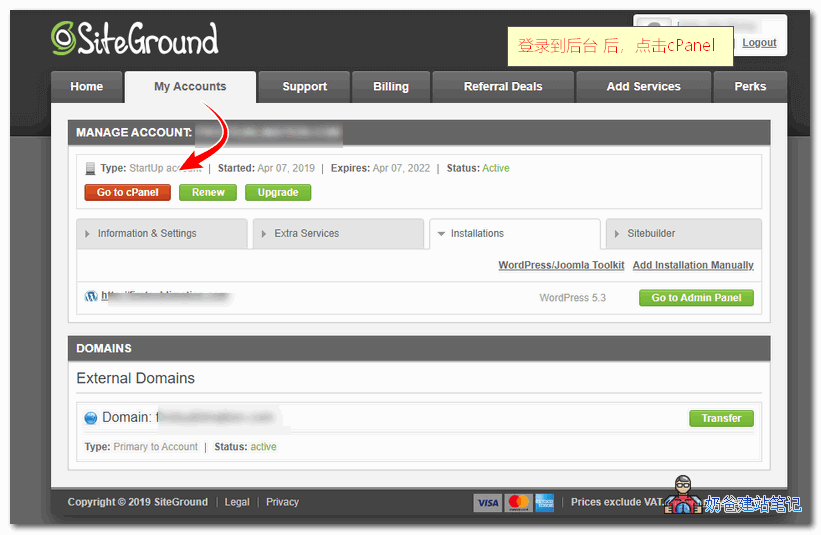The width and height of the screenshot is (821, 535).
Task: Click the Visa payment icon
Action: (x=487, y=502)
